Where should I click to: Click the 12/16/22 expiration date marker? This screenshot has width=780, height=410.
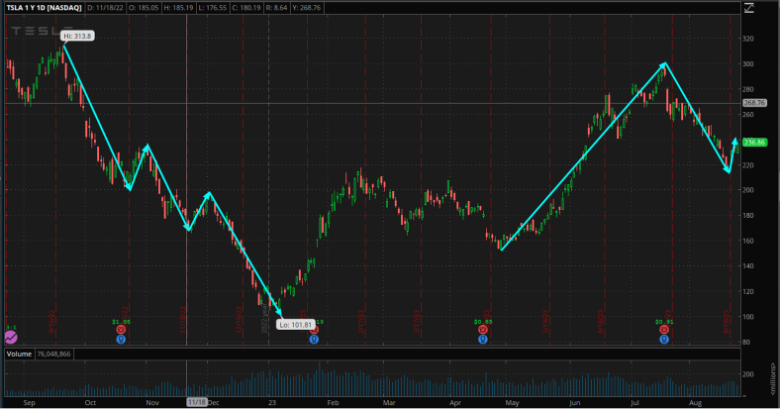tap(239, 319)
